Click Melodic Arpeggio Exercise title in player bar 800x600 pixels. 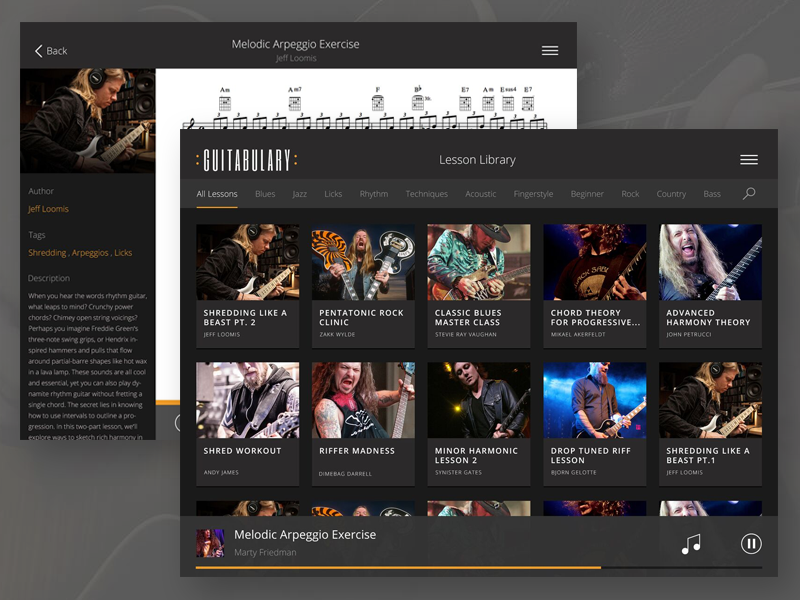(305, 535)
